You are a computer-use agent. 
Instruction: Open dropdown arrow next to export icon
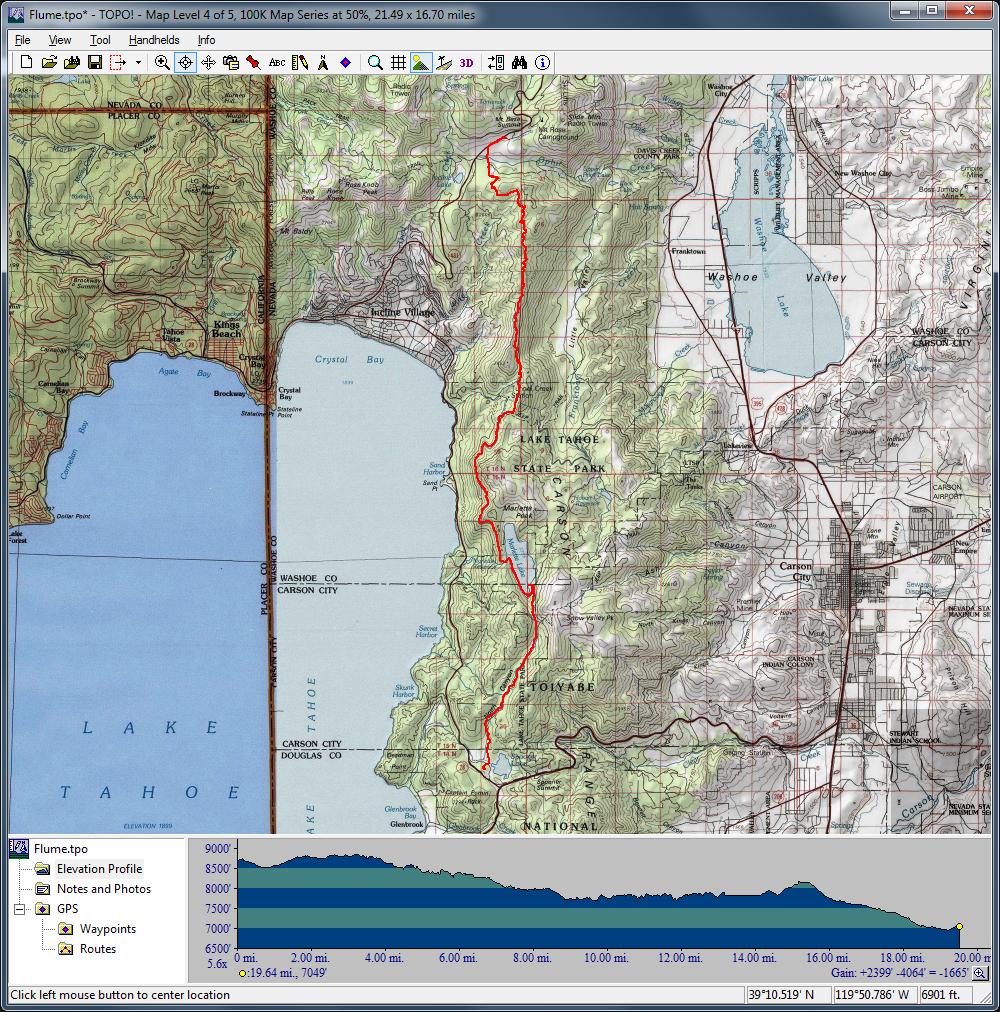click(138, 63)
